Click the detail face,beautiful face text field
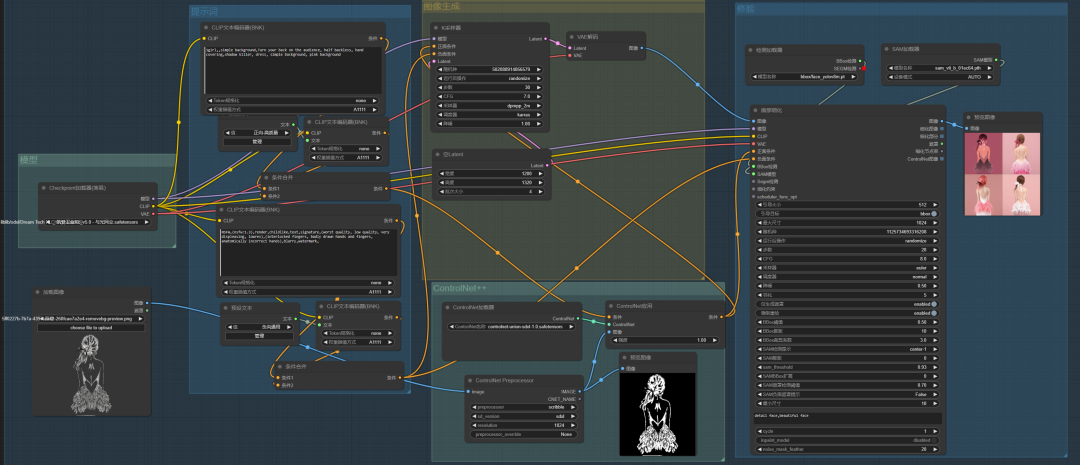This screenshot has width=1080, height=465. (849, 417)
